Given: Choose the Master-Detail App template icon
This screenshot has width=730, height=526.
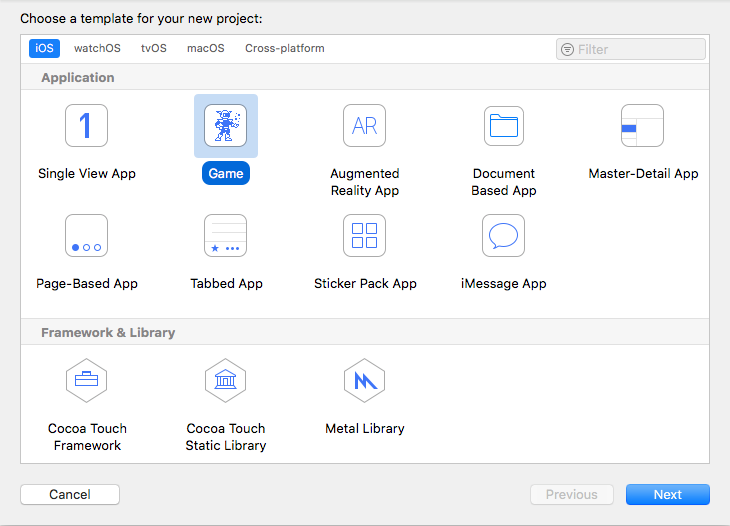Looking at the screenshot, I should (642, 126).
